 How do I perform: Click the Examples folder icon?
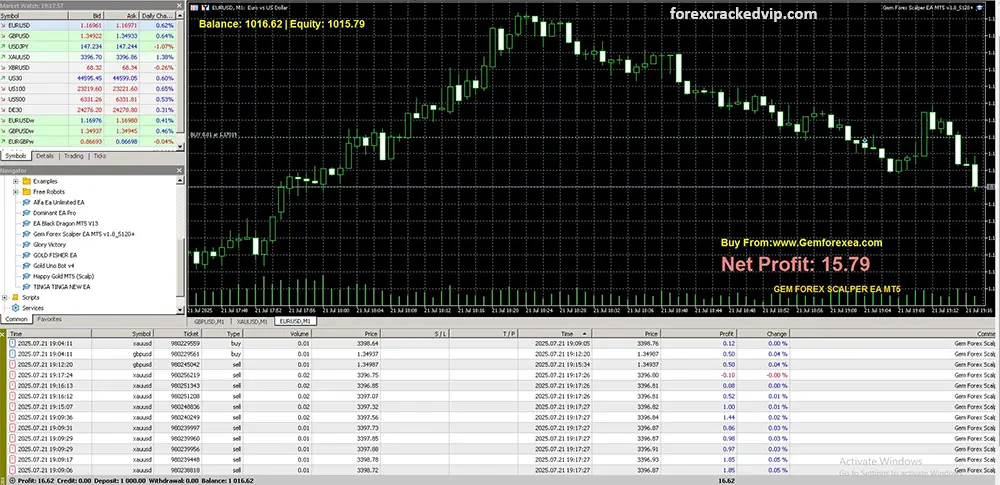coord(27,181)
